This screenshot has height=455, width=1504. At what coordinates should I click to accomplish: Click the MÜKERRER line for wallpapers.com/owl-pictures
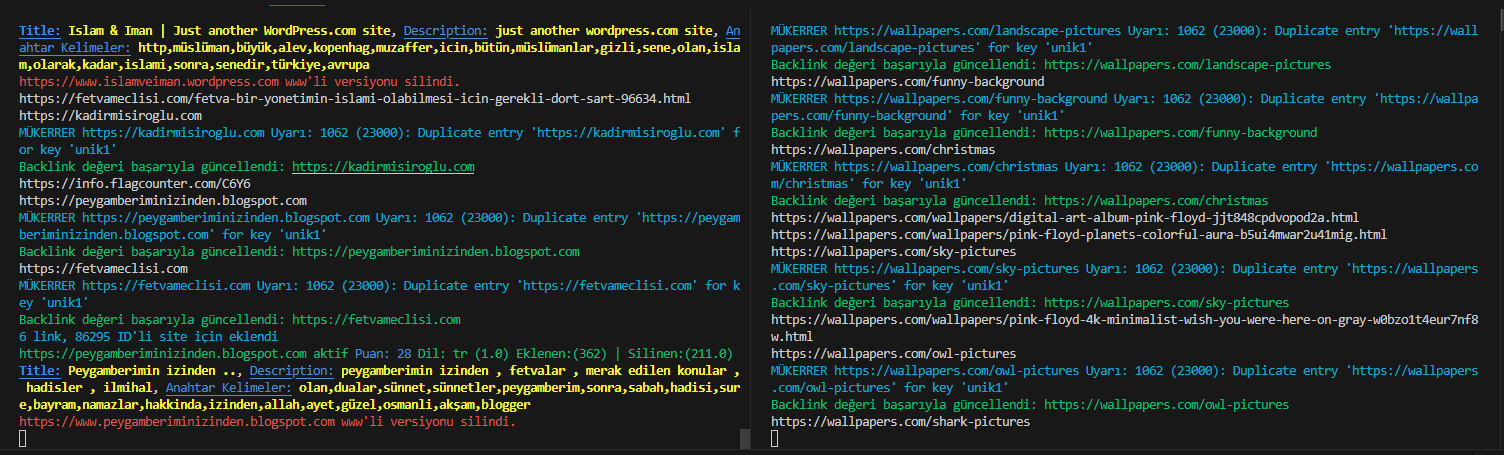pyautogui.click(x=1124, y=379)
